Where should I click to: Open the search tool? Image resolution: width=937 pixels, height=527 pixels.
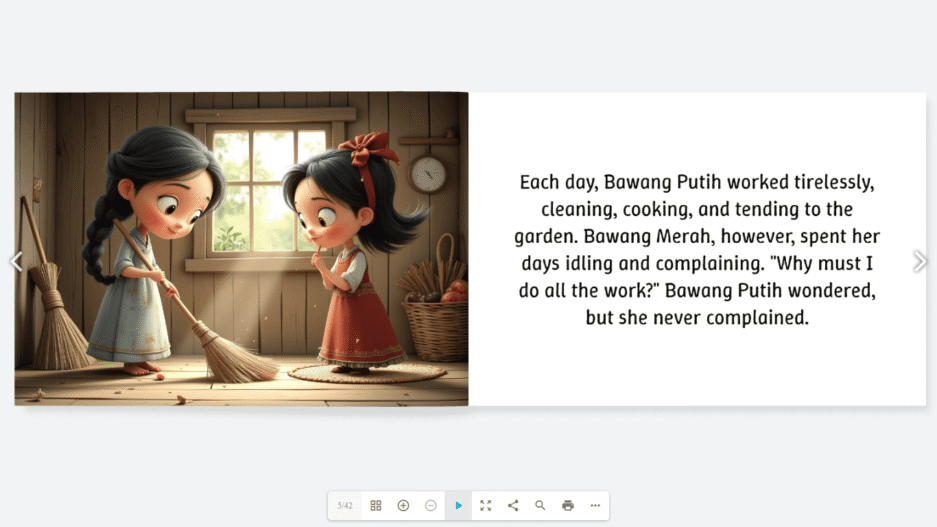click(540, 505)
